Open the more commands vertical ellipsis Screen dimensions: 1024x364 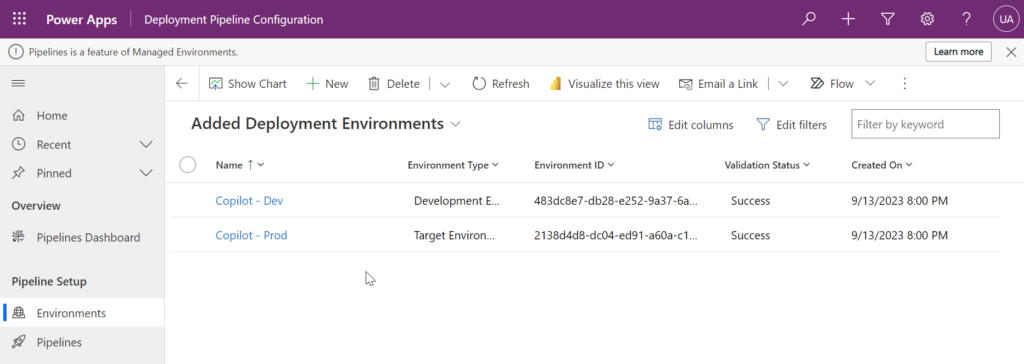904,84
